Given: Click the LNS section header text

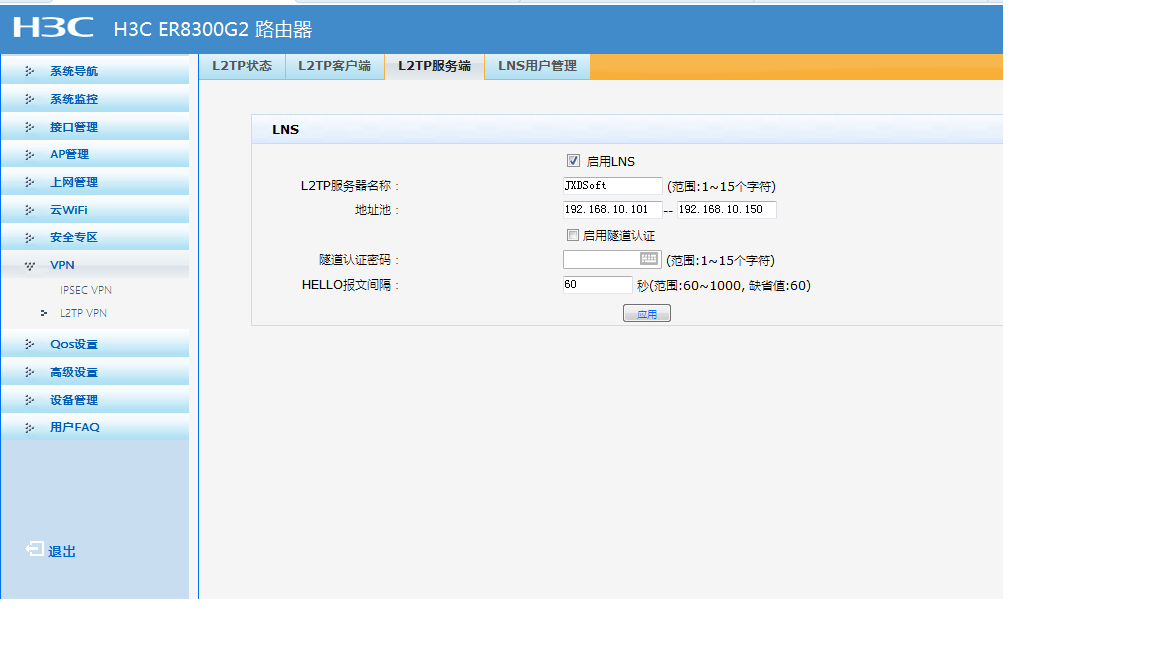Looking at the screenshot, I should [286, 129].
